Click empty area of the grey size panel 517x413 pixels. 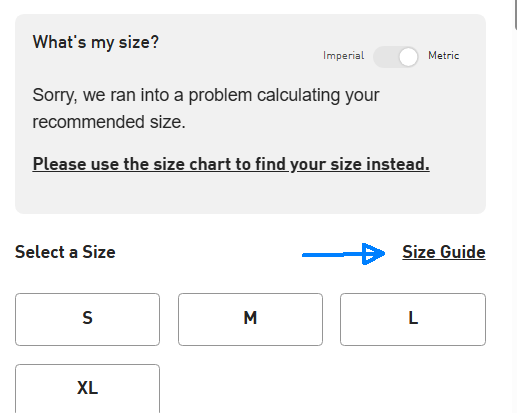pyautogui.click(x=250, y=195)
